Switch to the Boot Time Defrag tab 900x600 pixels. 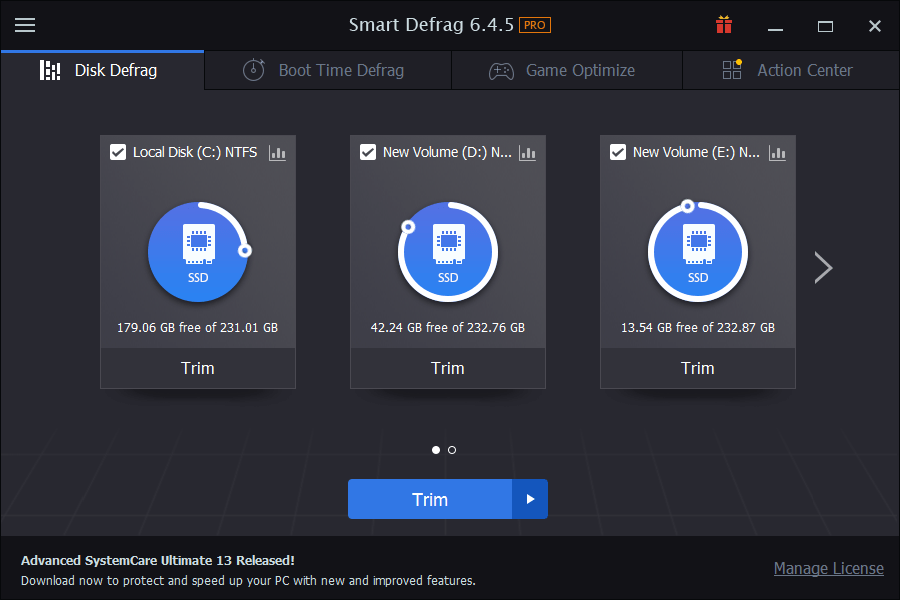tap(327, 70)
